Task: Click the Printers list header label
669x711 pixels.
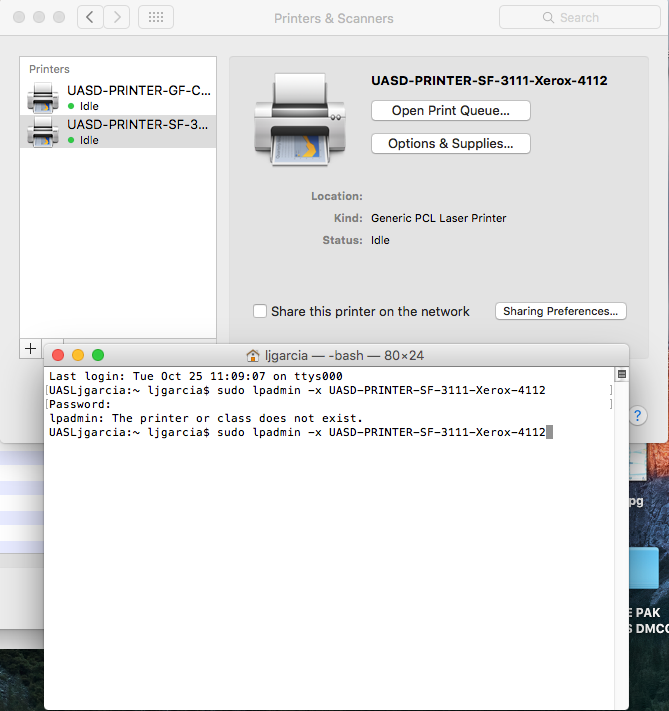Action: pos(49,69)
